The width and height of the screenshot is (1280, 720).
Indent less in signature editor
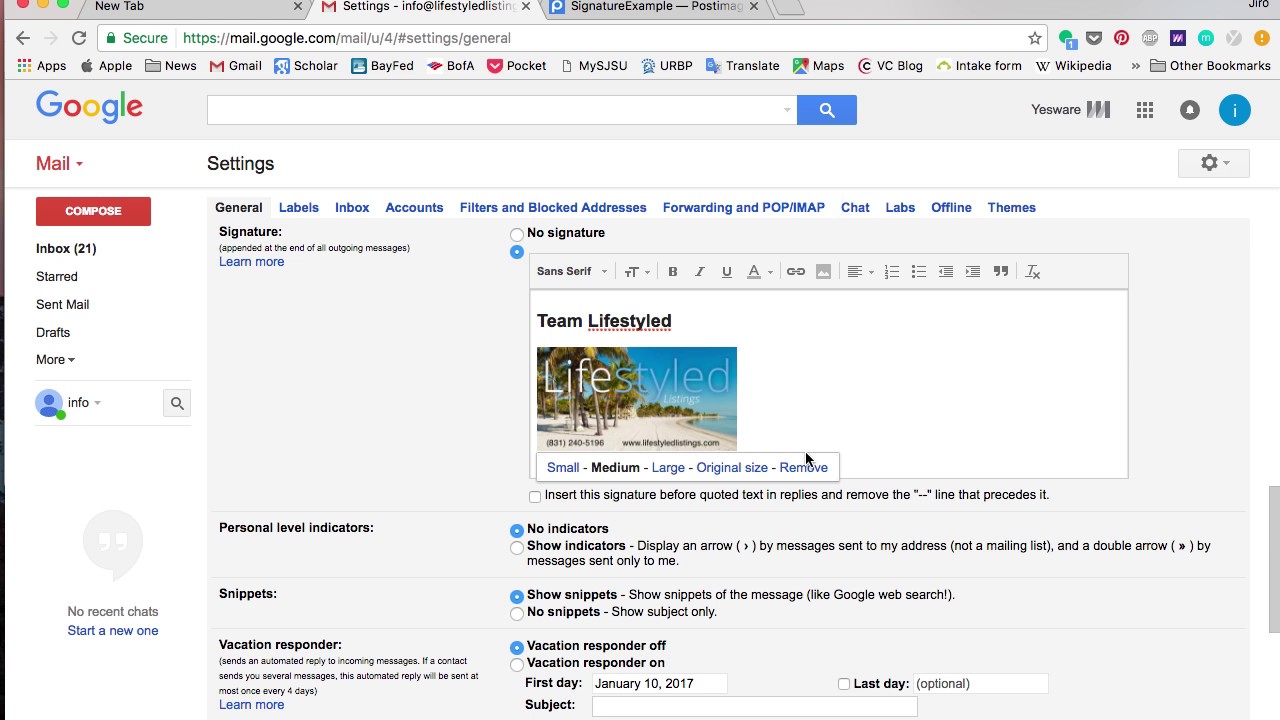tap(946, 272)
